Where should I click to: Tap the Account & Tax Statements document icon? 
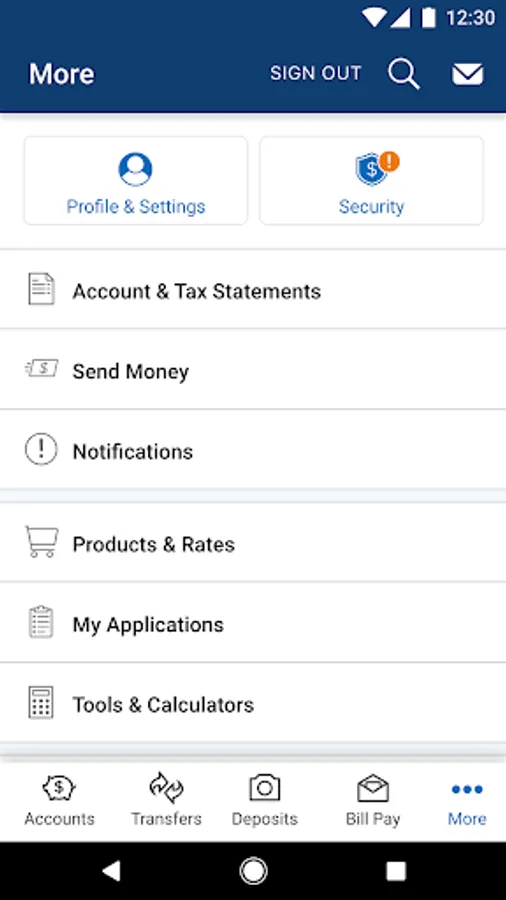(x=41, y=289)
